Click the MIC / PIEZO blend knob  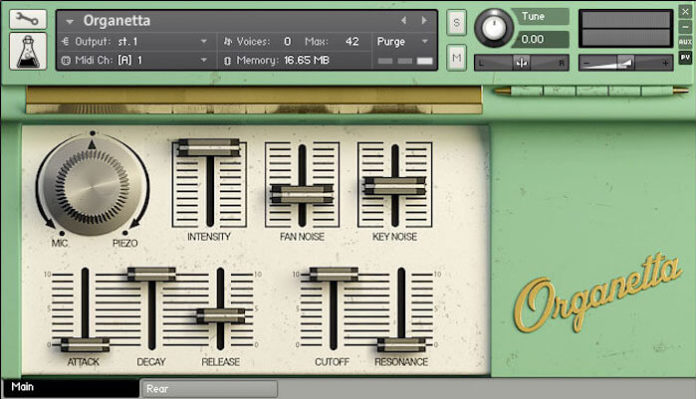click(x=92, y=186)
